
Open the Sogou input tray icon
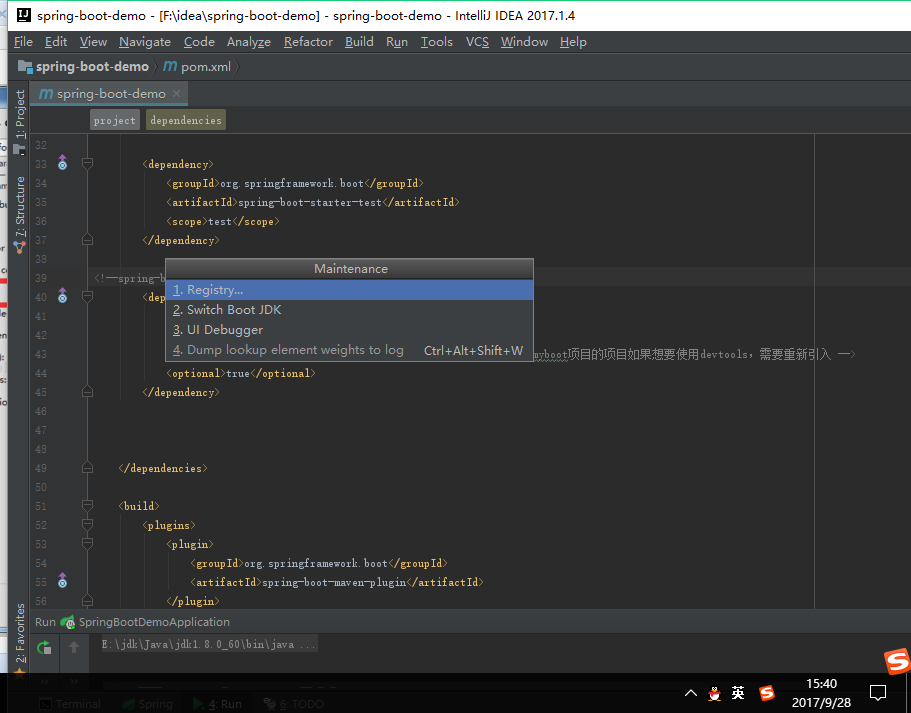click(x=767, y=693)
